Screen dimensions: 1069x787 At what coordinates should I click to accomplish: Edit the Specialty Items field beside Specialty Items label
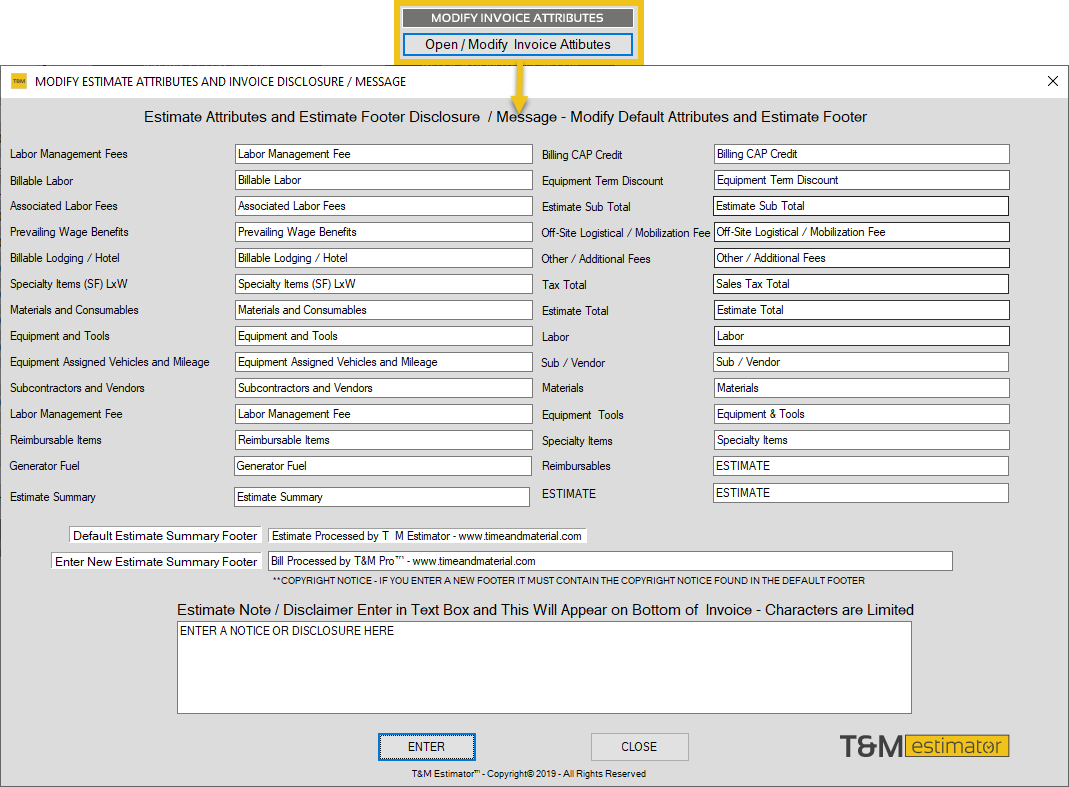862,440
